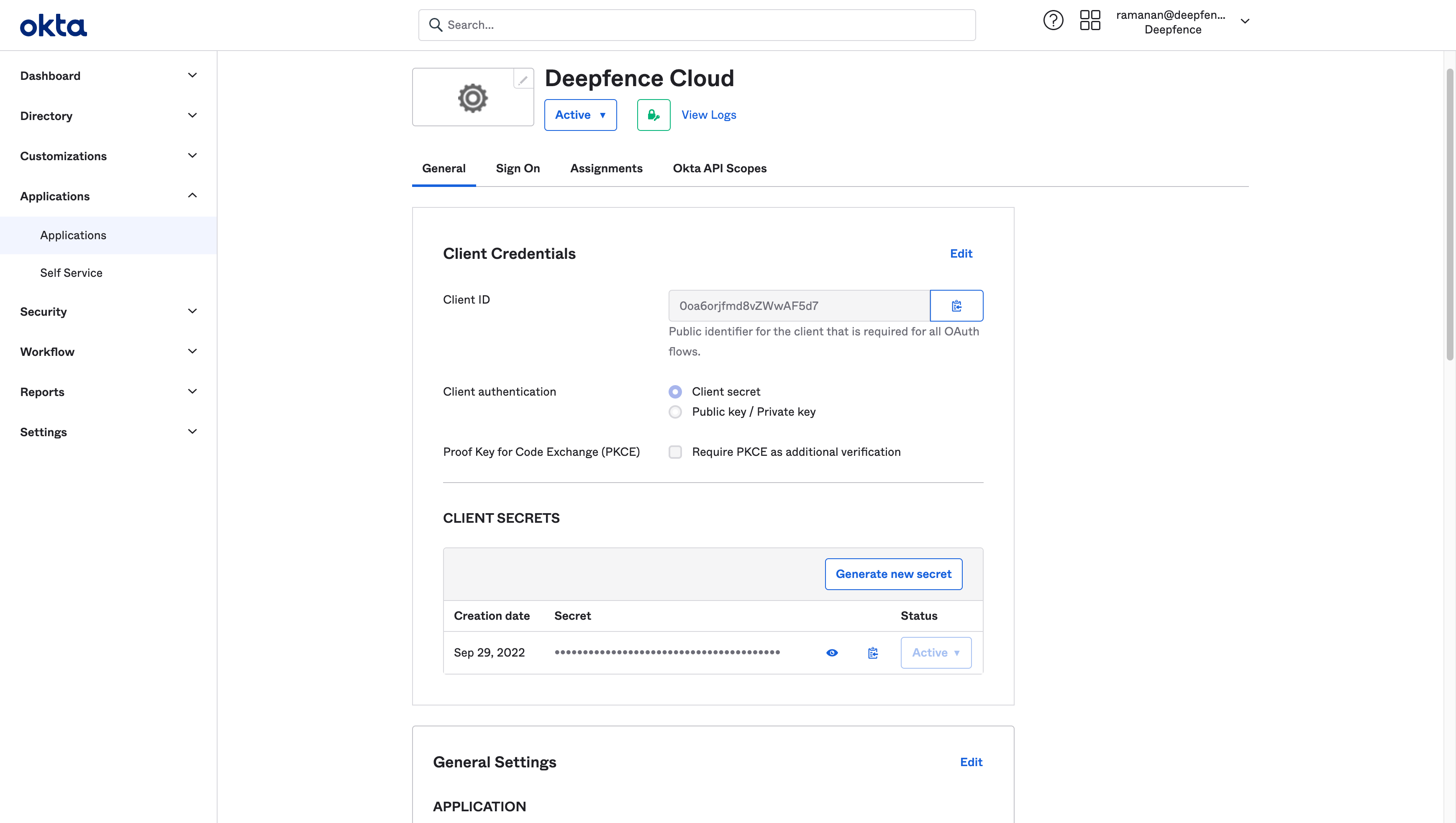Click the green provisioning lock icon button
Image resolution: width=1456 pixels, height=823 pixels.
click(x=654, y=115)
